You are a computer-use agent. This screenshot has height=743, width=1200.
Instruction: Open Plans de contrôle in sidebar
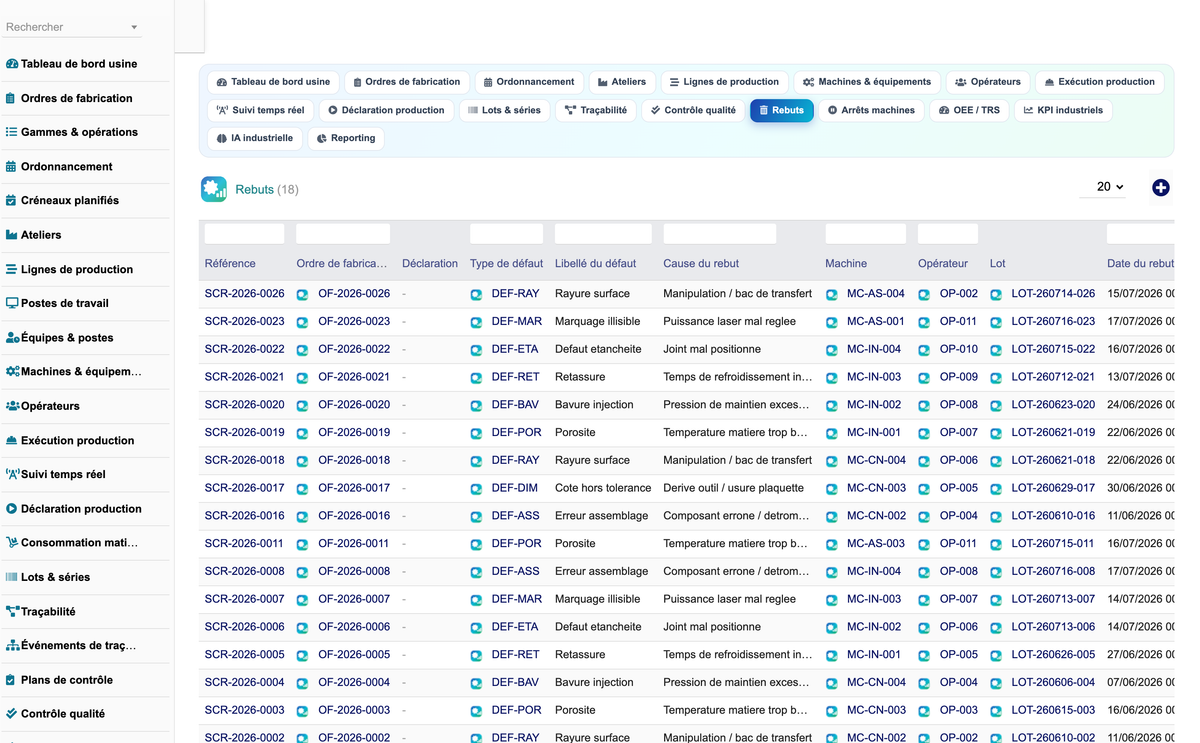pos(66,680)
